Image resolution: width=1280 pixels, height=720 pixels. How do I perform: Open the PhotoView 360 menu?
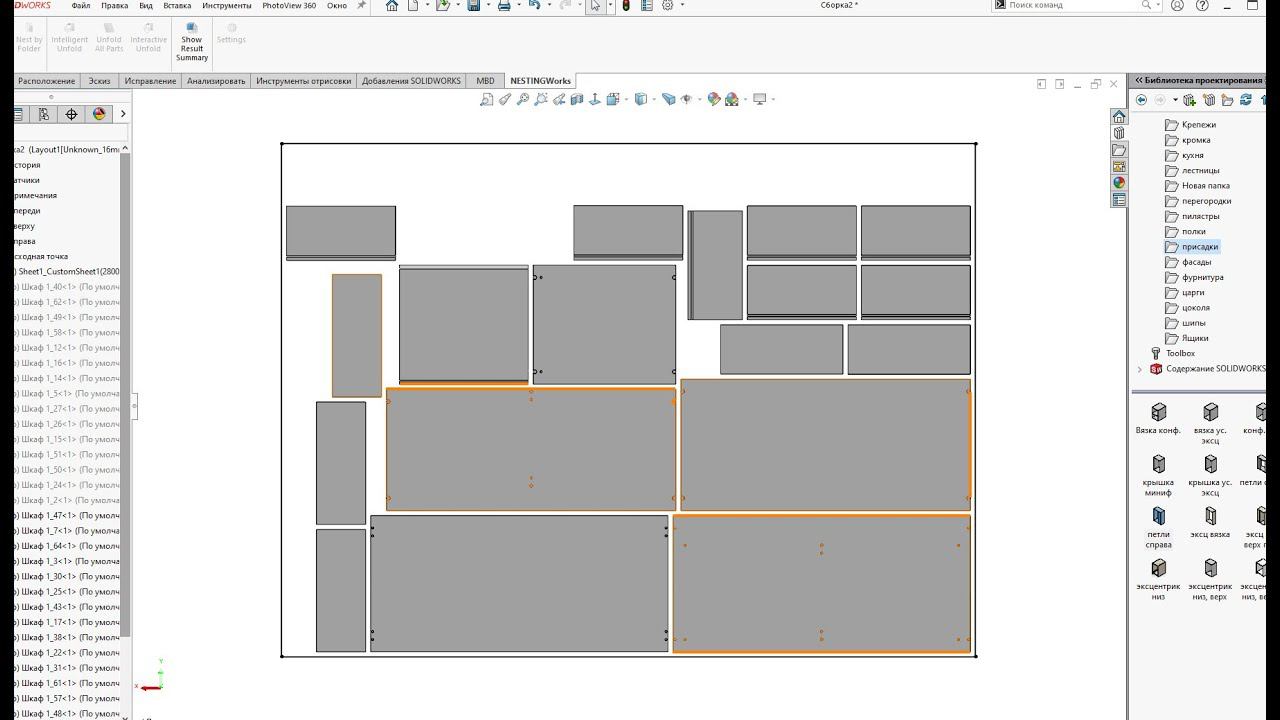[x=289, y=5]
